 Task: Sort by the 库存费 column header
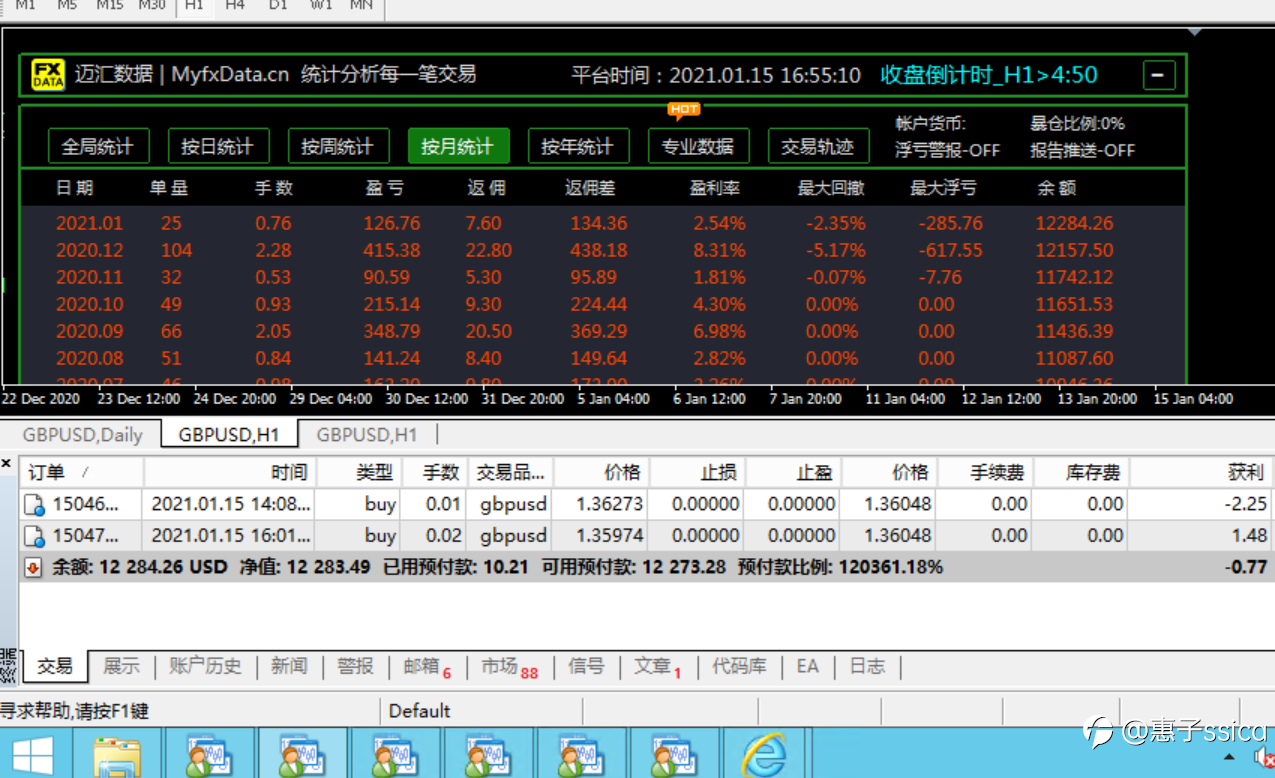click(1081, 472)
